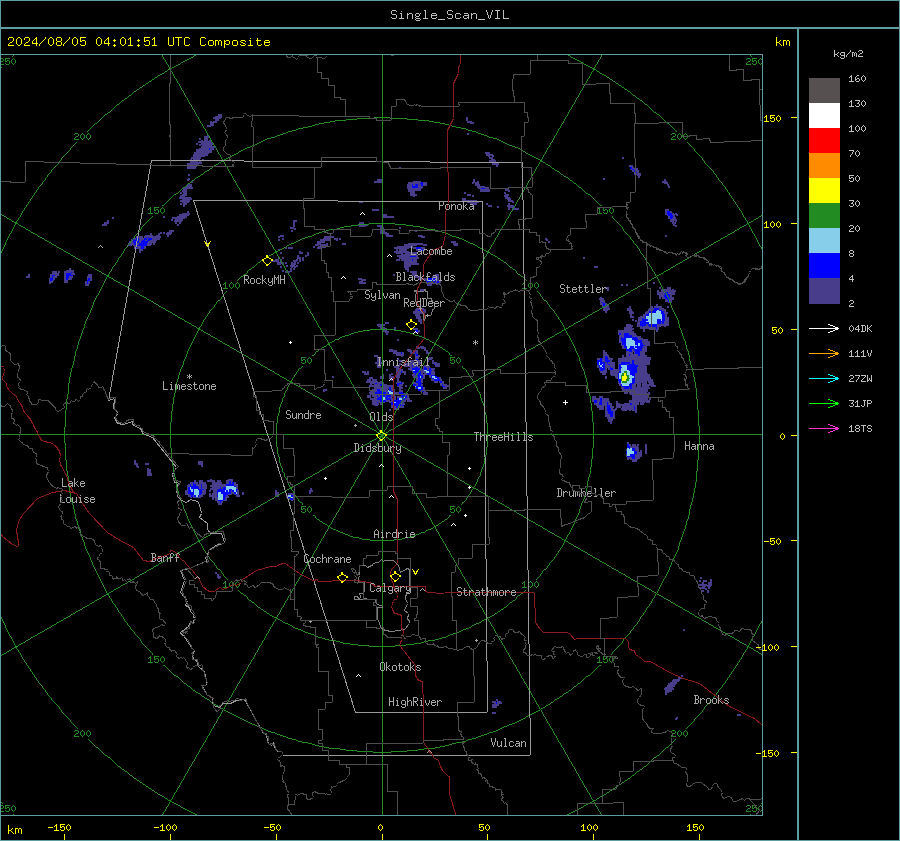
Task: Click the Lacombe town label
Action: [x=431, y=251]
